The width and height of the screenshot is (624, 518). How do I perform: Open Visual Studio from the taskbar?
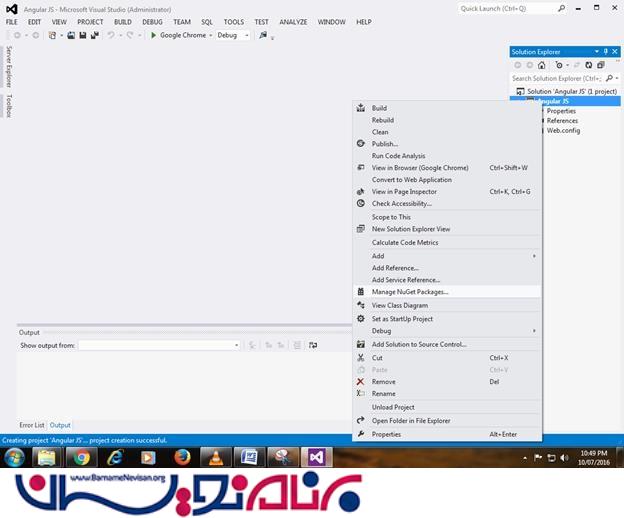tap(318, 458)
